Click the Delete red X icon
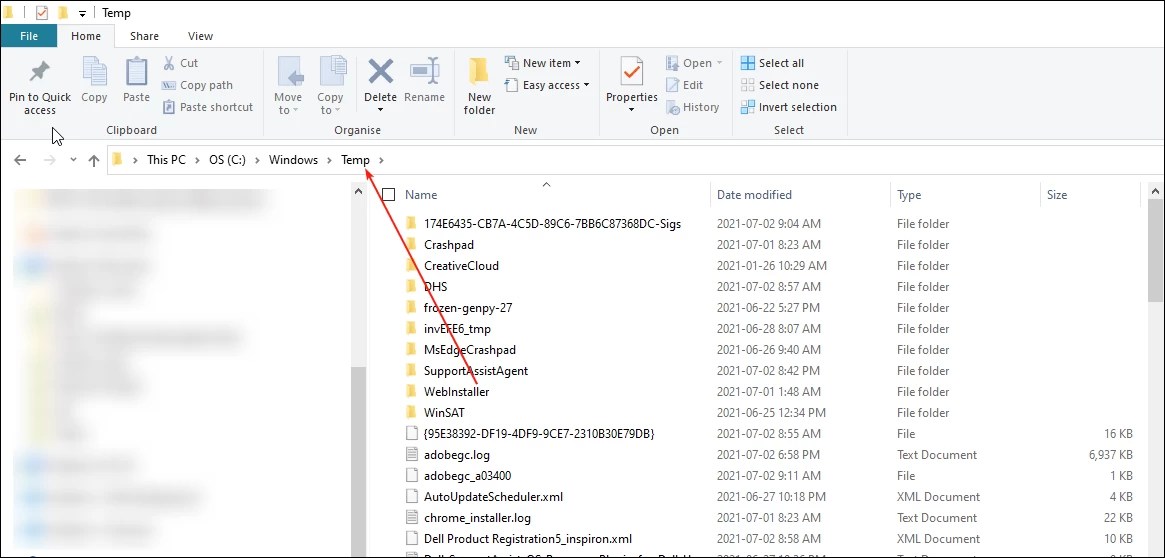Image resolution: width=1165 pixels, height=558 pixels. pos(380,71)
